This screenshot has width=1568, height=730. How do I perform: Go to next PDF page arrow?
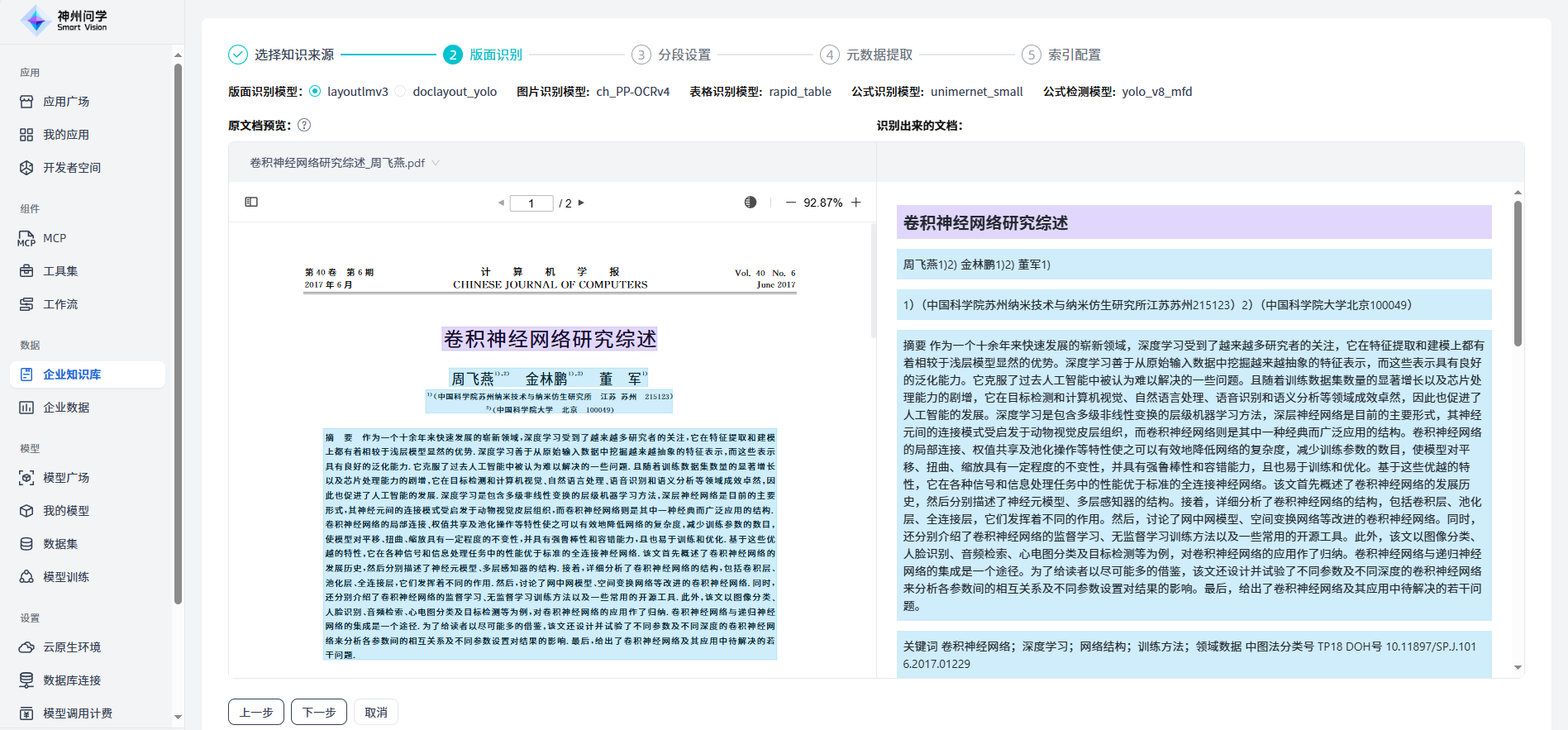coord(581,203)
